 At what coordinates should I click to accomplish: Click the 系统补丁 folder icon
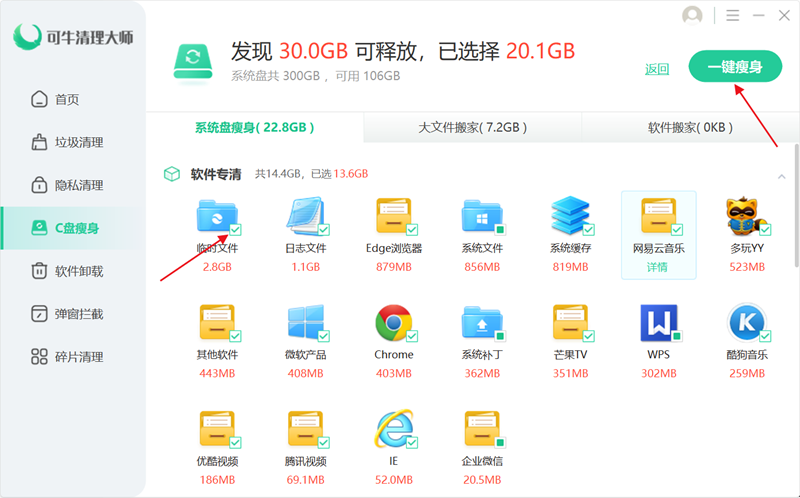pyautogui.click(x=482, y=322)
